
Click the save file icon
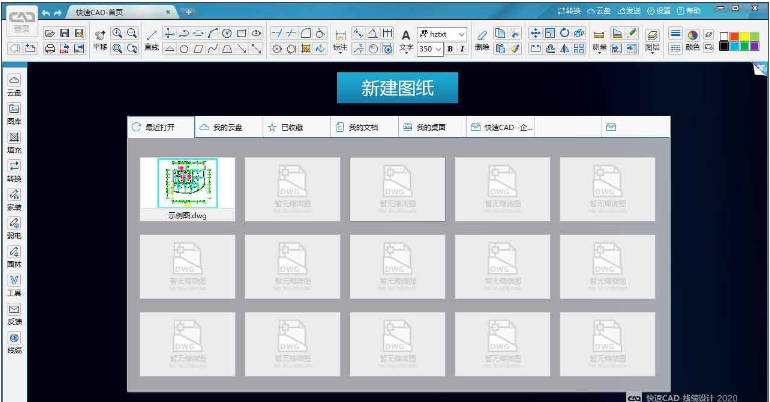click(x=64, y=33)
